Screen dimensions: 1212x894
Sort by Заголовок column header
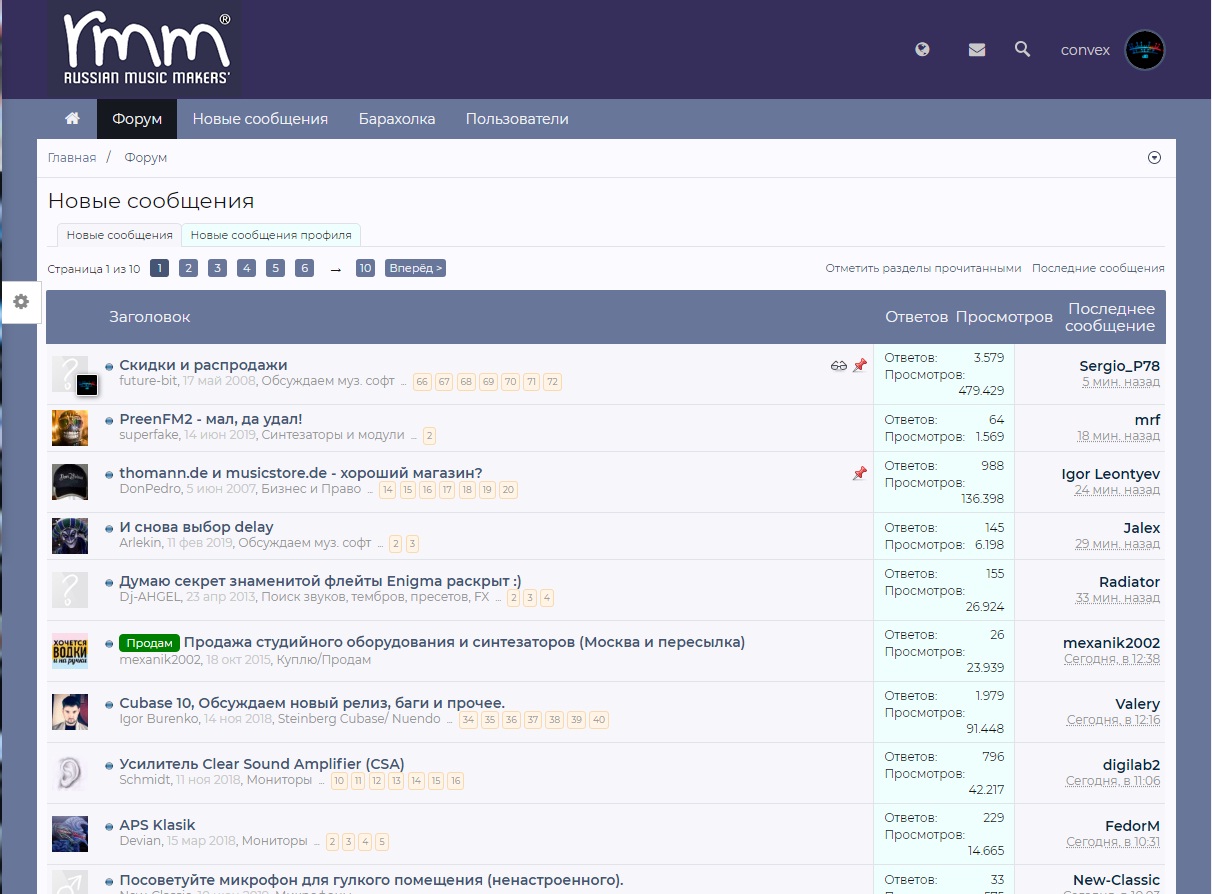click(x=149, y=317)
